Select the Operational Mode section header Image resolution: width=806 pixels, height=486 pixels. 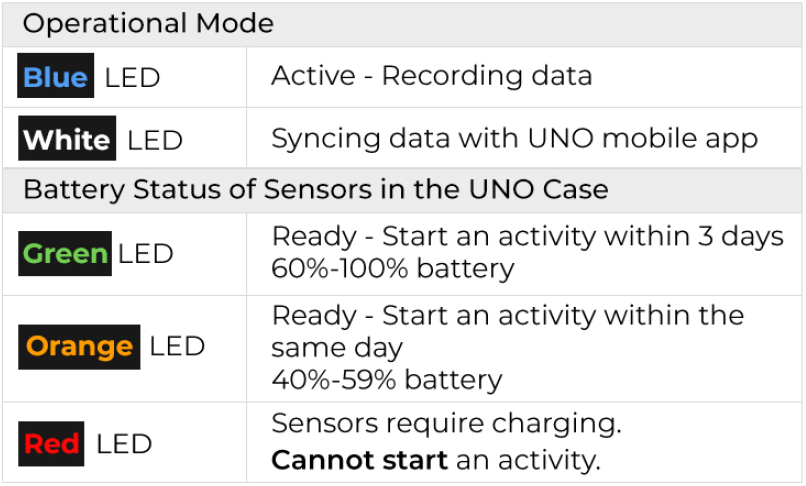pyautogui.click(x=148, y=23)
